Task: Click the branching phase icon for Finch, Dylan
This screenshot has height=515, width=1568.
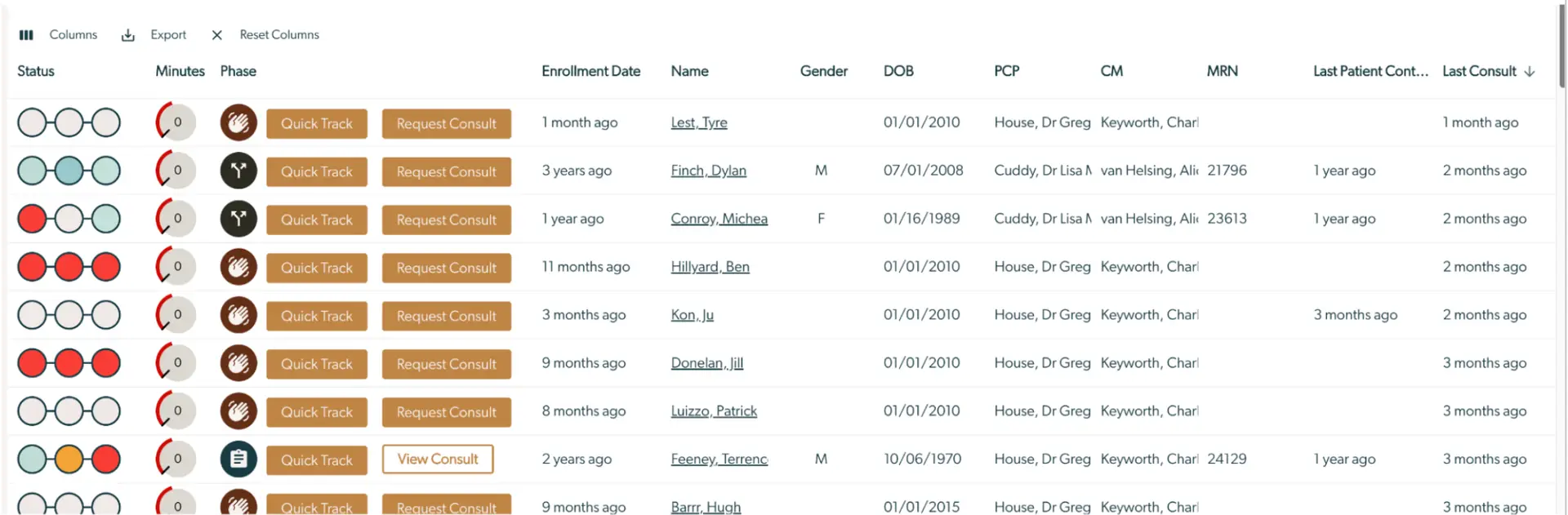Action: 238,171
